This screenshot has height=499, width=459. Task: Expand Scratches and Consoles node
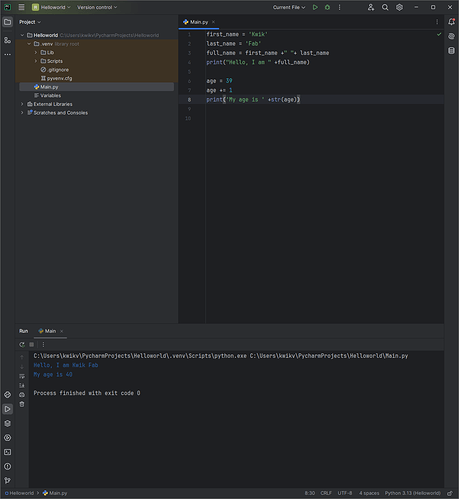[x=22, y=113]
